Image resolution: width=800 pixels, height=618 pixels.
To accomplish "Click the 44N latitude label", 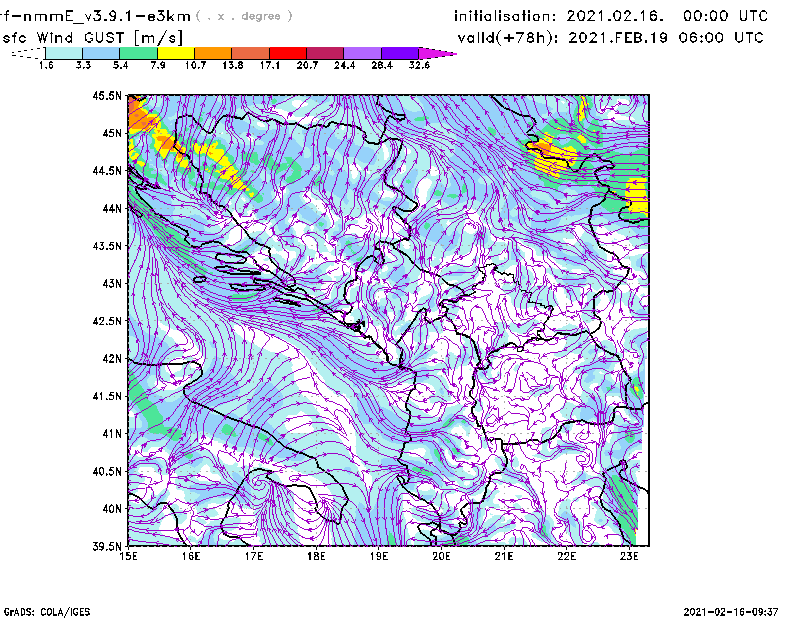I will (x=112, y=208).
